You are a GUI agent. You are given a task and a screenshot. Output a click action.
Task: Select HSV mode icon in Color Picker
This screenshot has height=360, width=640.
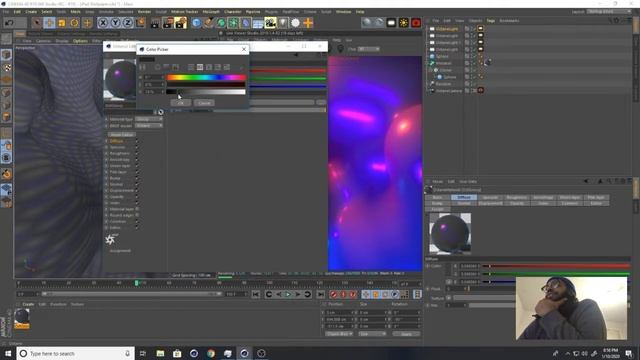coord(200,67)
